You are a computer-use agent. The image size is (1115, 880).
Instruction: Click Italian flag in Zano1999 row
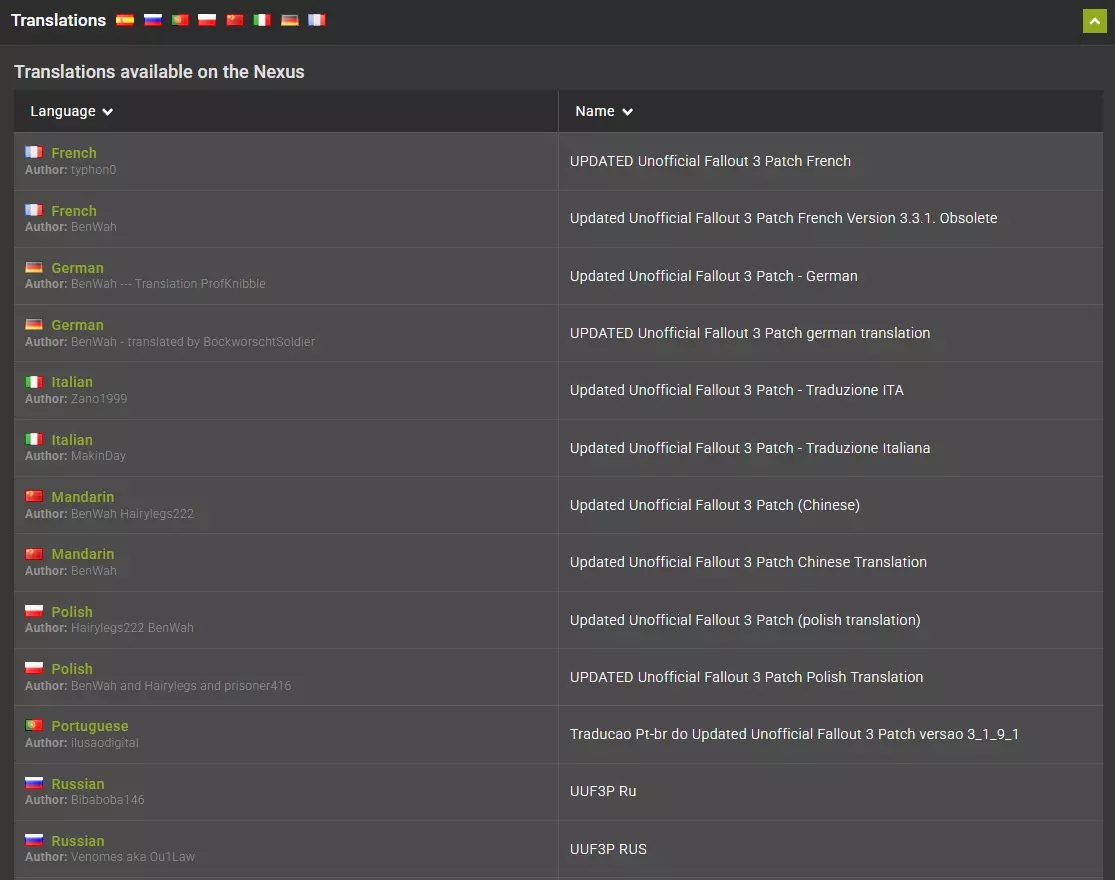[34, 382]
